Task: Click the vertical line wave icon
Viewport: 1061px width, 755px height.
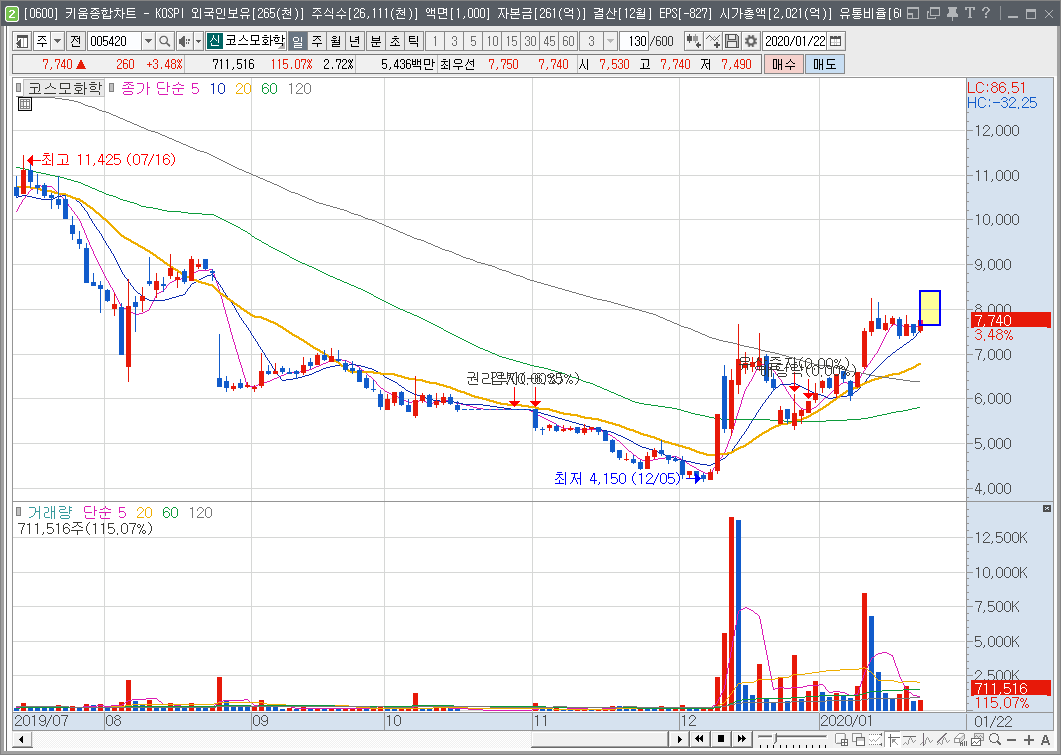Action: (928, 739)
